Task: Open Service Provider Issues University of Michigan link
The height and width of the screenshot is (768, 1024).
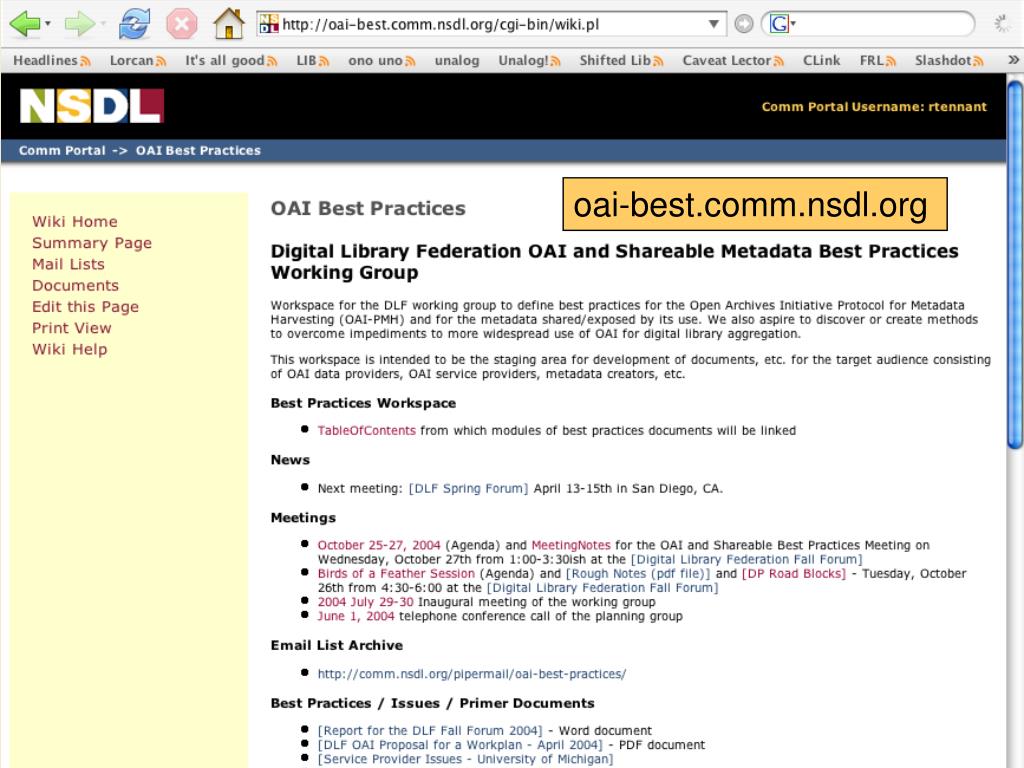Action: [x=466, y=759]
